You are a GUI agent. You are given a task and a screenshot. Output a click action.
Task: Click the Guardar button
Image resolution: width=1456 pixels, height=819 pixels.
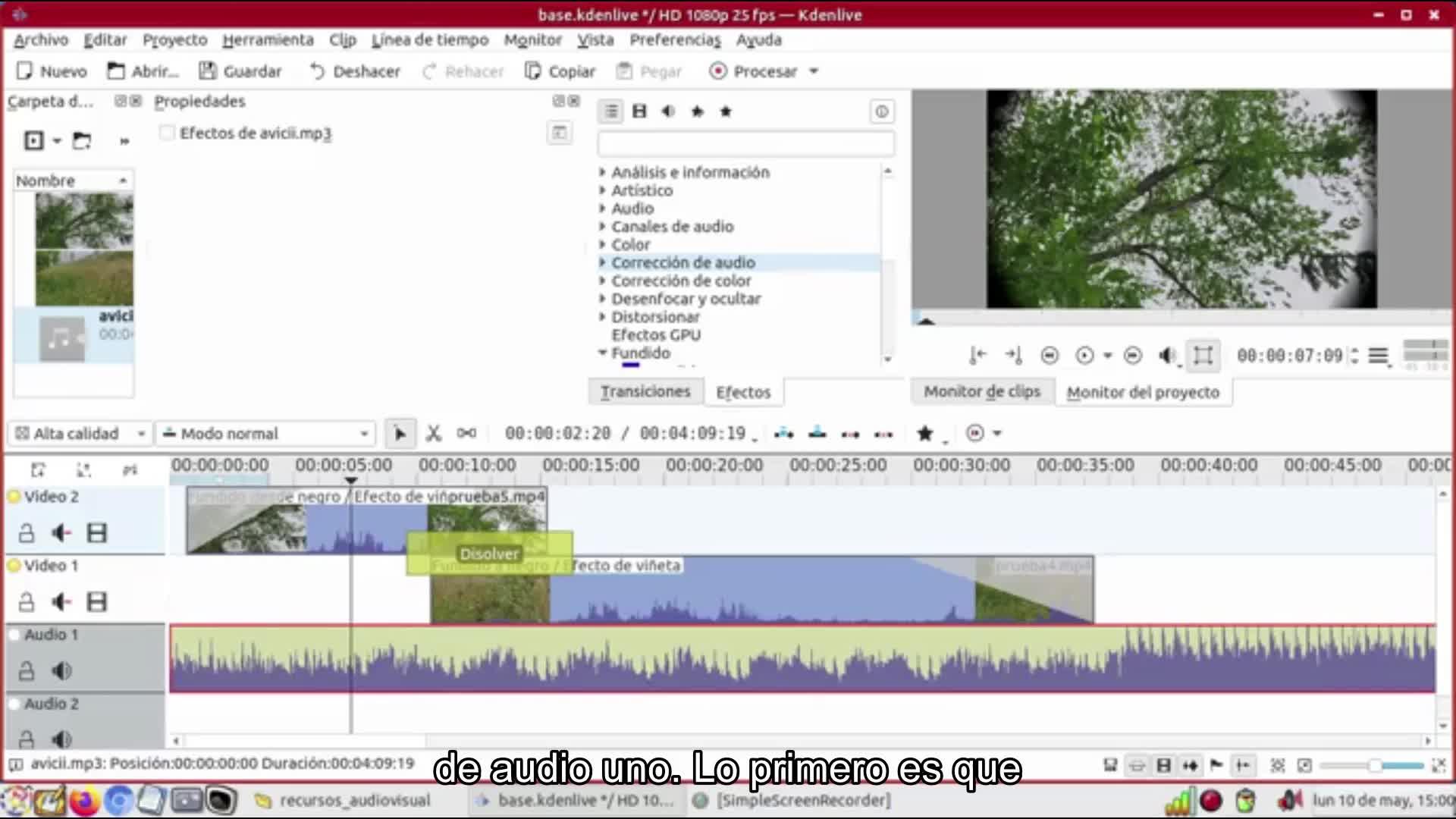(240, 71)
